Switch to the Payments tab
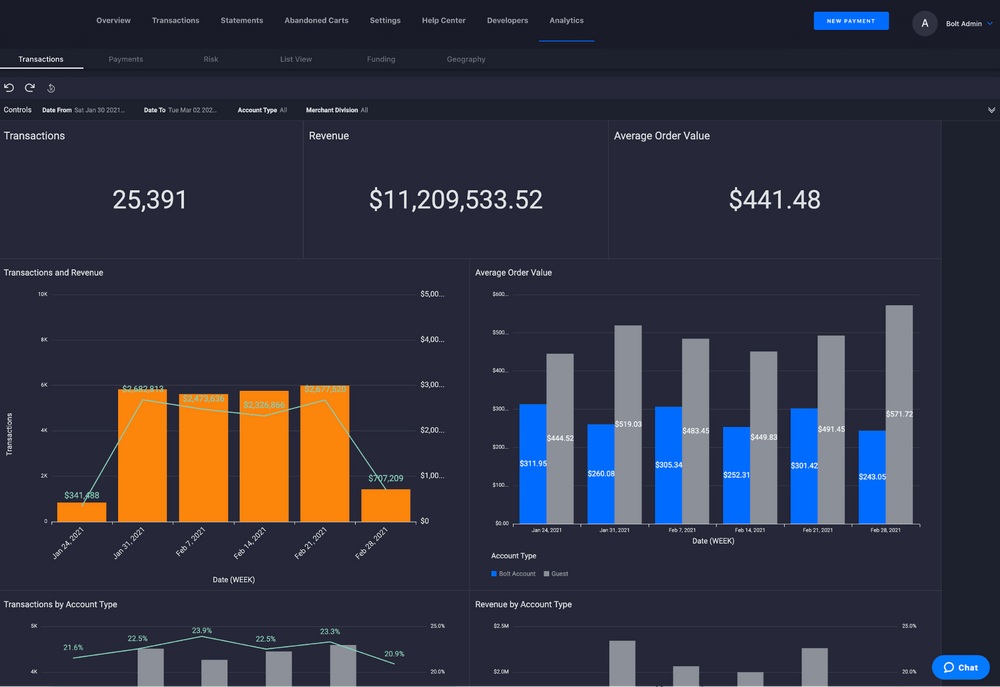The height and width of the screenshot is (687, 1000). 126,59
